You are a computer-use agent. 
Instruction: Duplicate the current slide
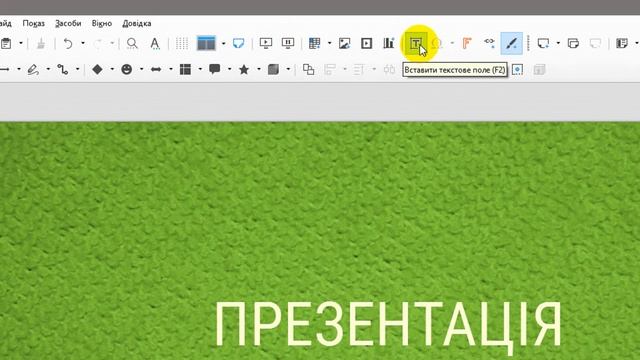(x=573, y=43)
